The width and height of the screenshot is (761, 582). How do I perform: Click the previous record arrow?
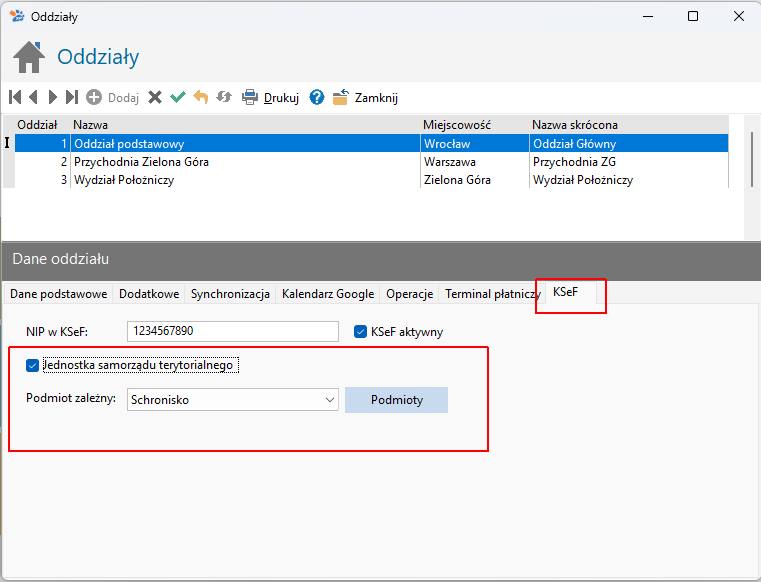[x=33, y=97]
